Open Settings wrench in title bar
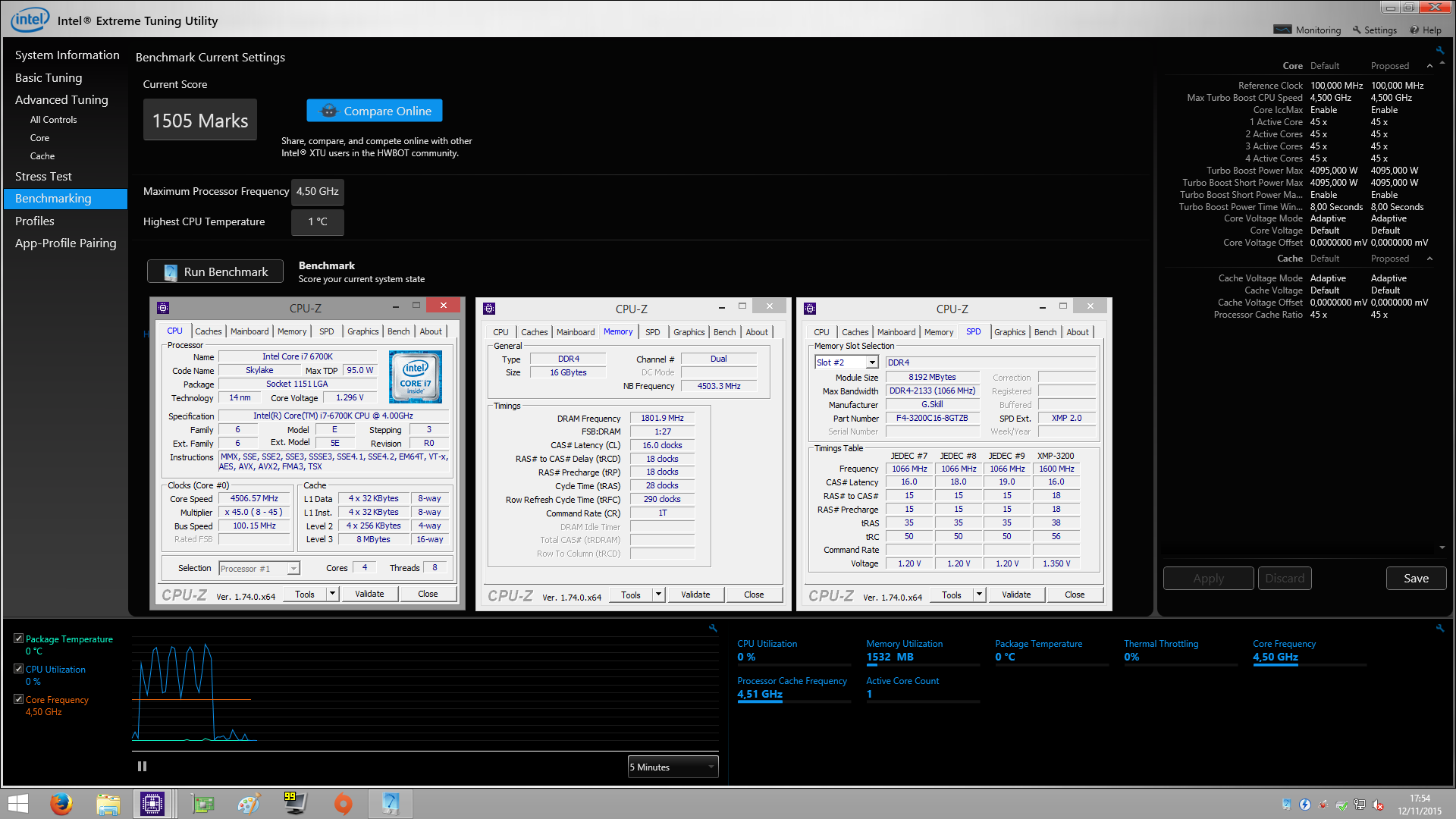The height and width of the screenshot is (819, 1456). click(x=1357, y=30)
